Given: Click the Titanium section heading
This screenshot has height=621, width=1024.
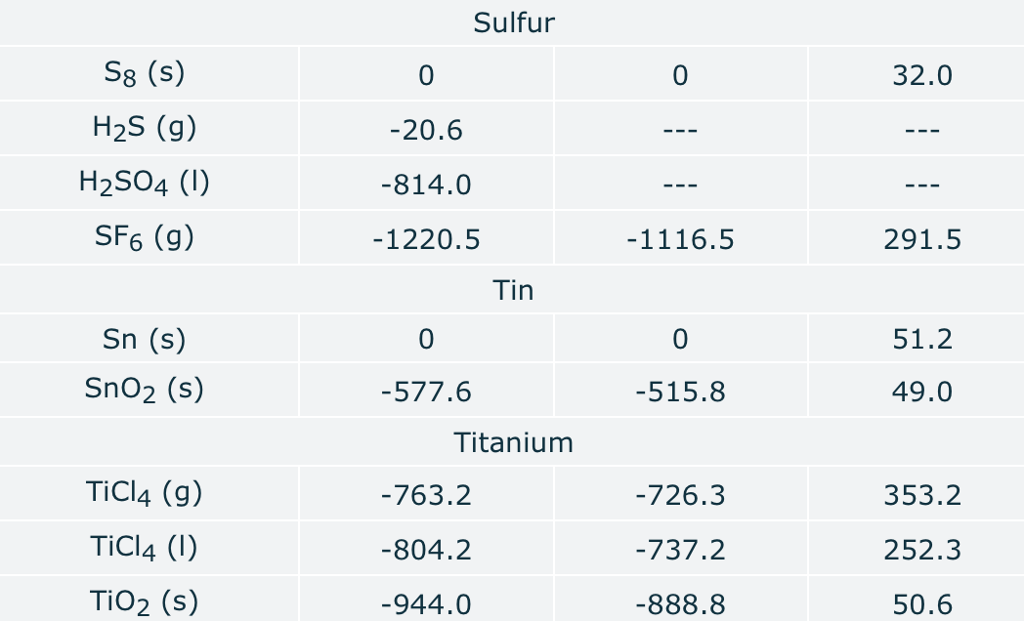Looking at the screenshot, I should 513,442.
